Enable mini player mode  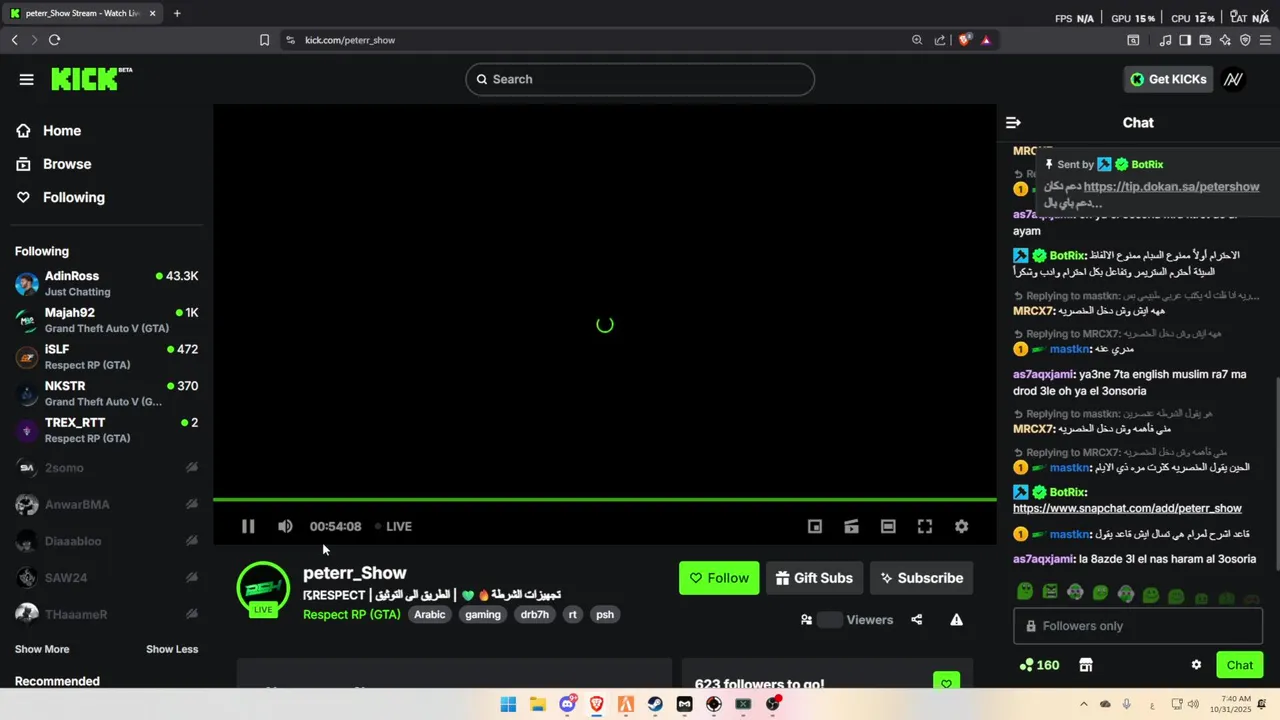(x=815, y=526)
